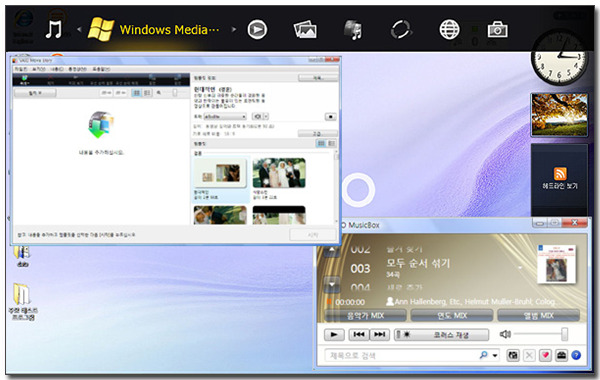Skip to previous track in MusicBox
The image size is (600, 380).
point(359,334)
